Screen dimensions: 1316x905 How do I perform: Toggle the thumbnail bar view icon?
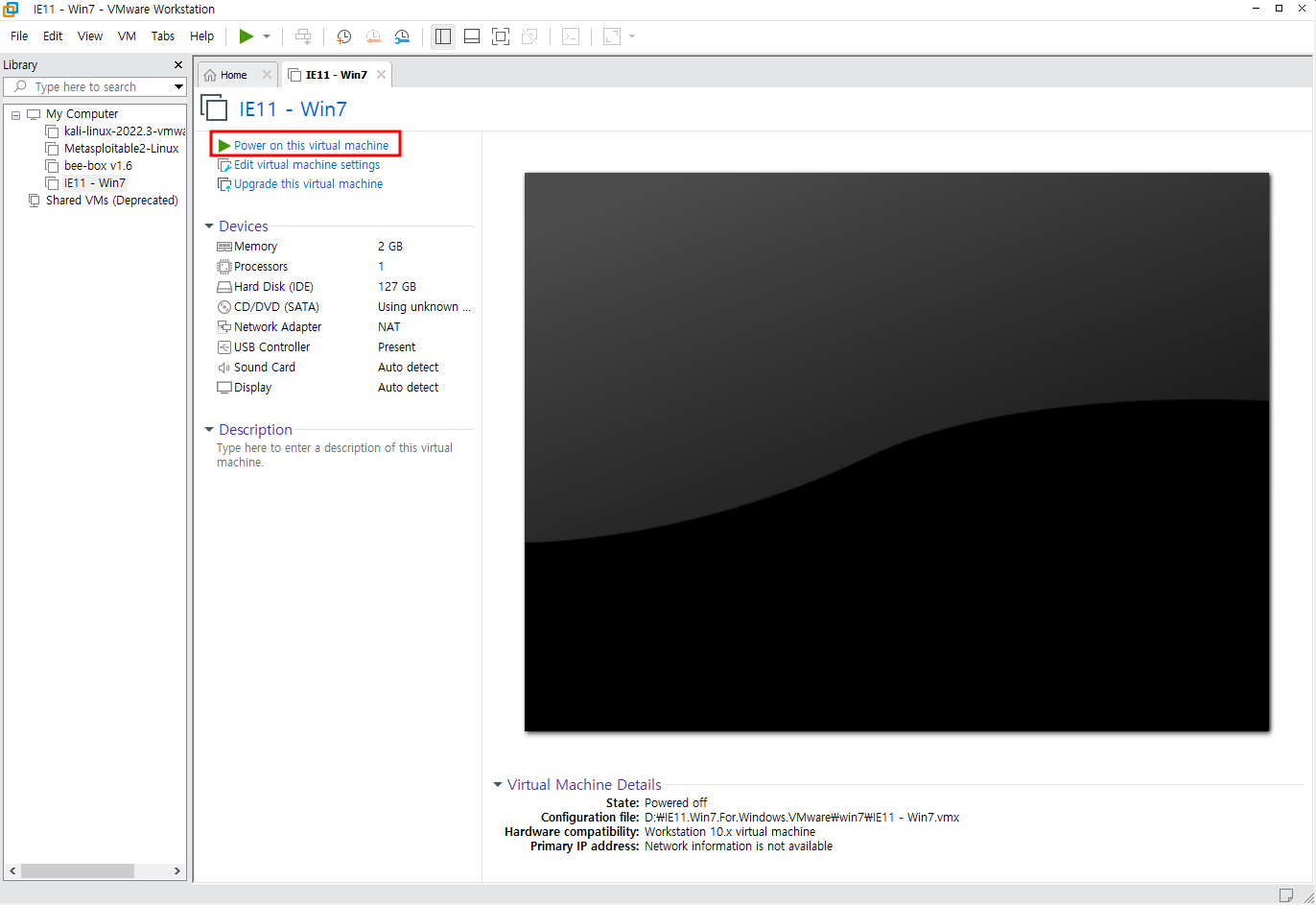[472, 36]
